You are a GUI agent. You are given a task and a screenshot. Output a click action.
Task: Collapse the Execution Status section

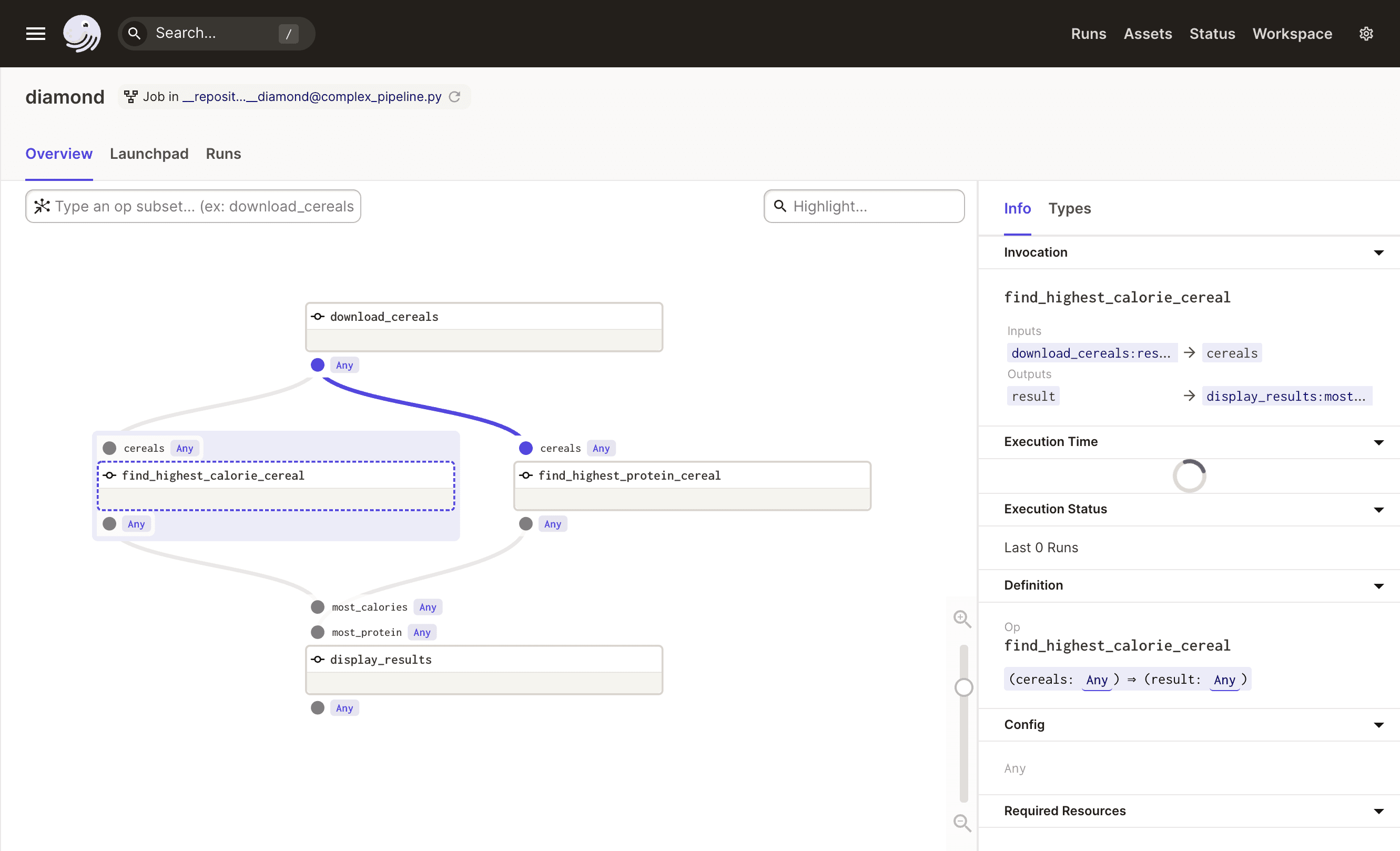click(1378, 510)
